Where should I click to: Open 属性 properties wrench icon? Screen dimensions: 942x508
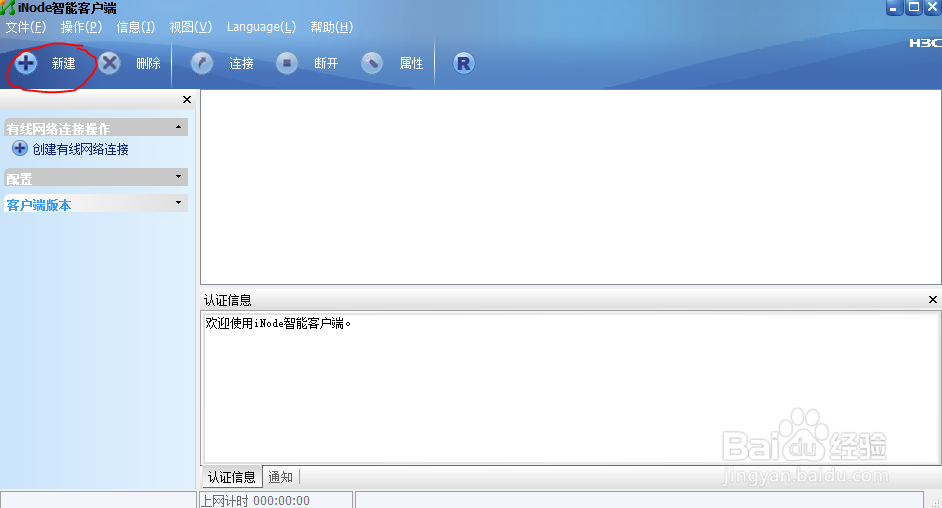click(372, 63)
